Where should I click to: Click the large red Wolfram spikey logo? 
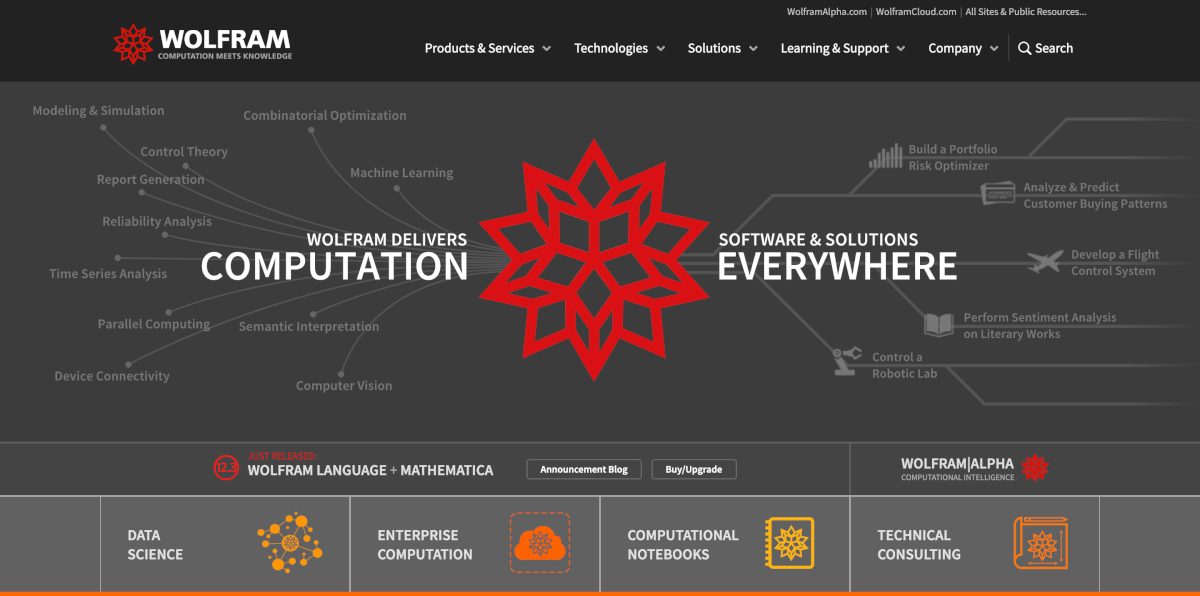point(594,259)
